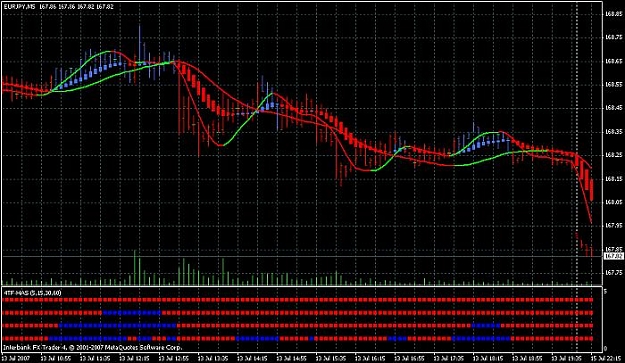This screenshot has width=625, height=363.
Task: Click the 13 Jul 2007 date label
Action: click(16, 358)
